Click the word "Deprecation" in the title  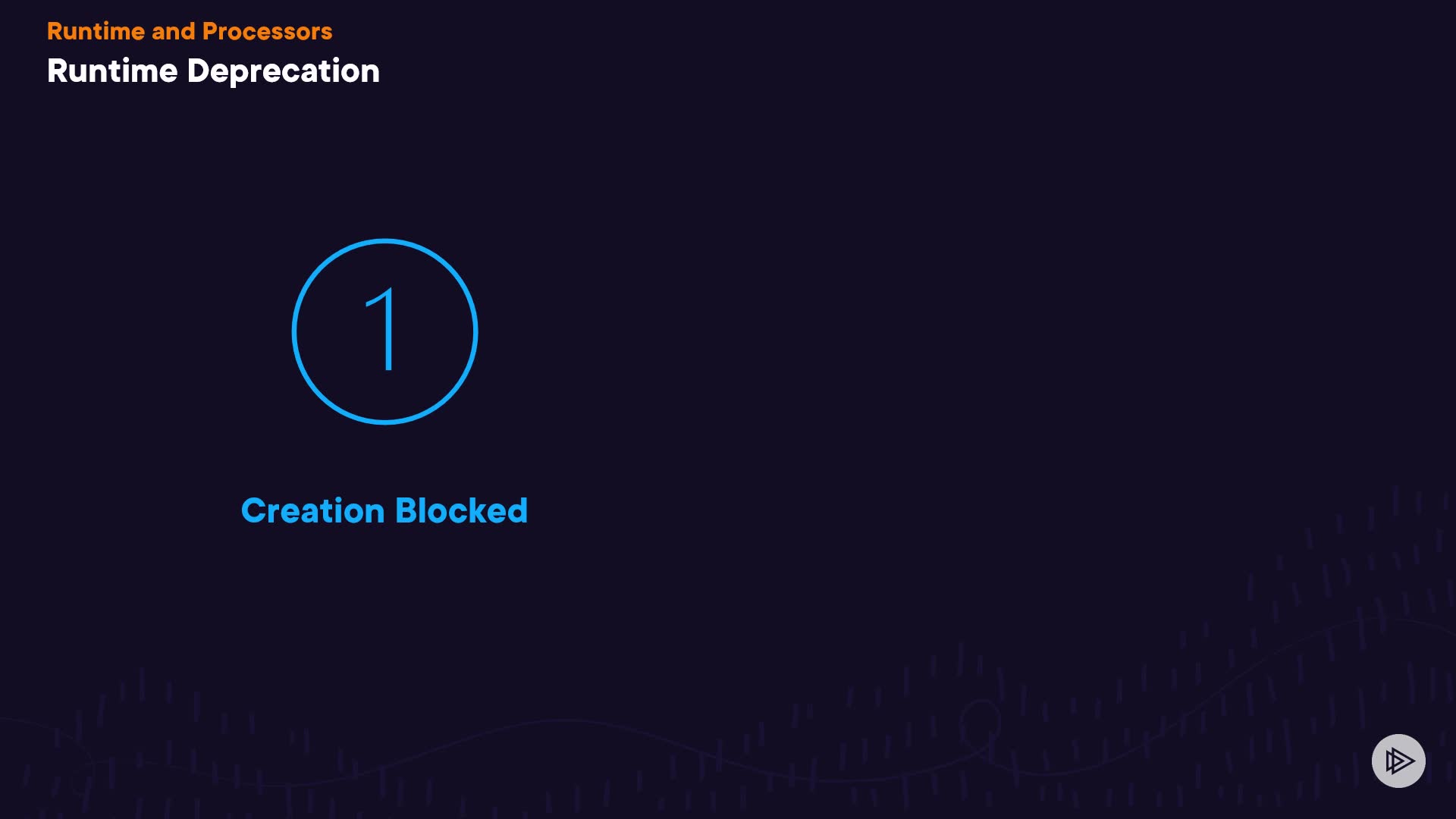point(283,71)
